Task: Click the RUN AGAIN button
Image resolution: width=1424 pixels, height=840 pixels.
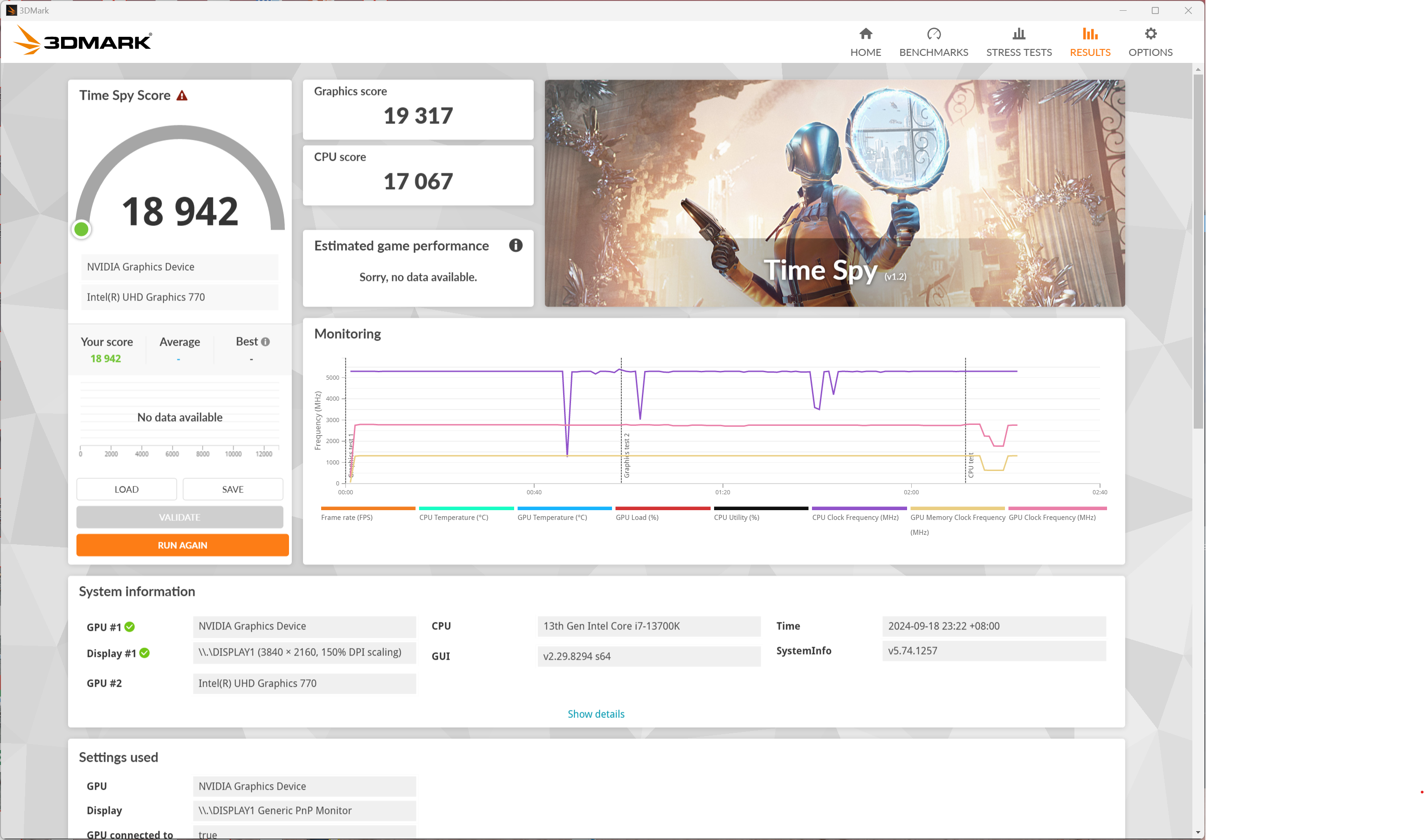Action: [182, 545]
